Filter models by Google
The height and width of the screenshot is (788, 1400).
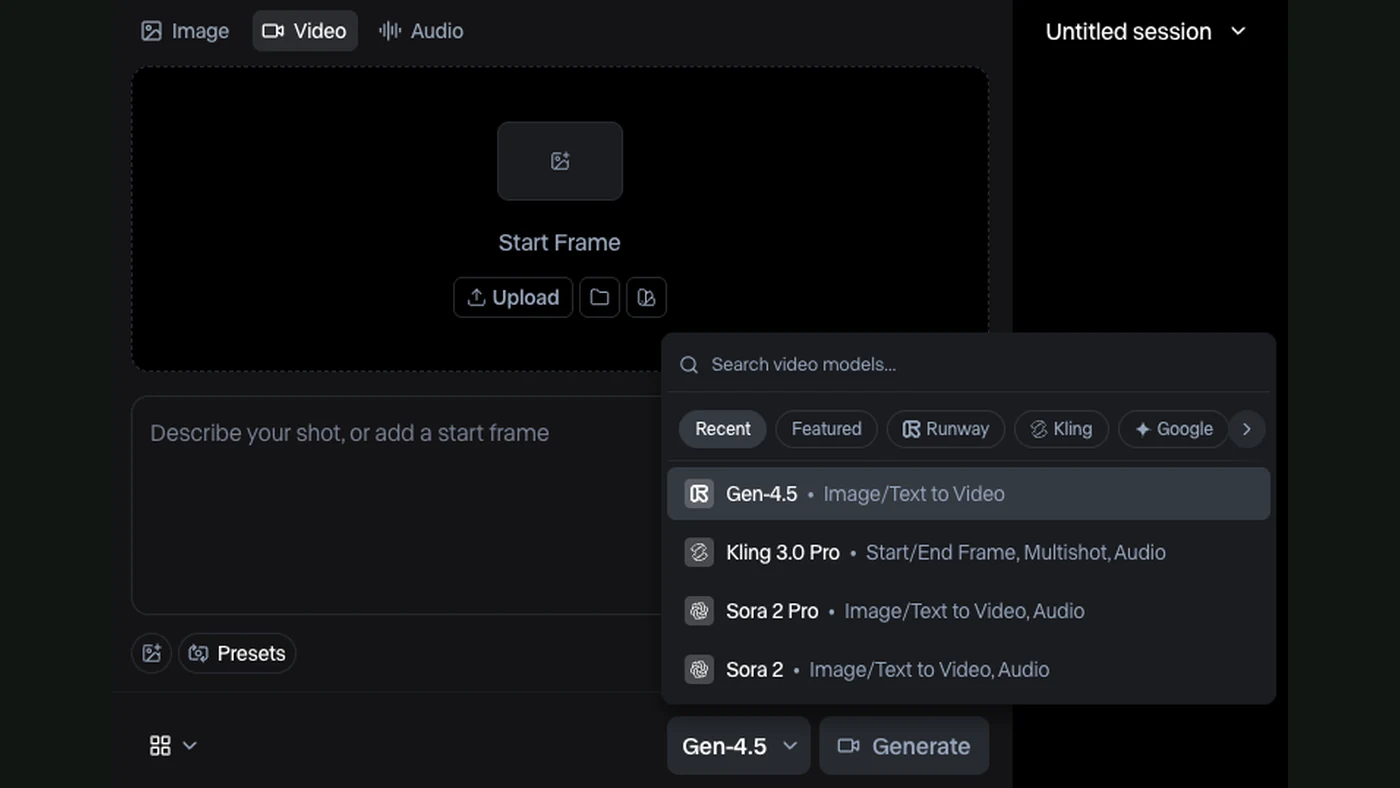tap(1173, 429)
